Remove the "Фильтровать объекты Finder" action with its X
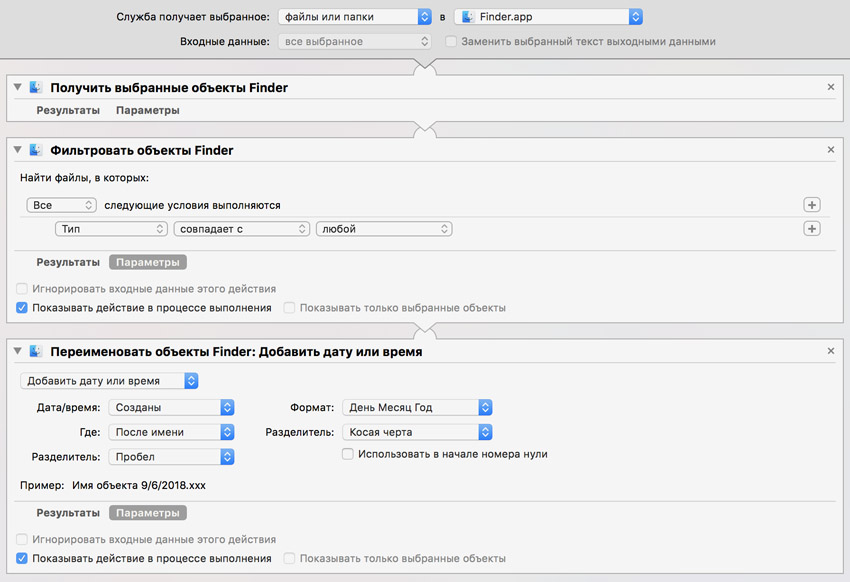850x582 pixels. [830, 150]
